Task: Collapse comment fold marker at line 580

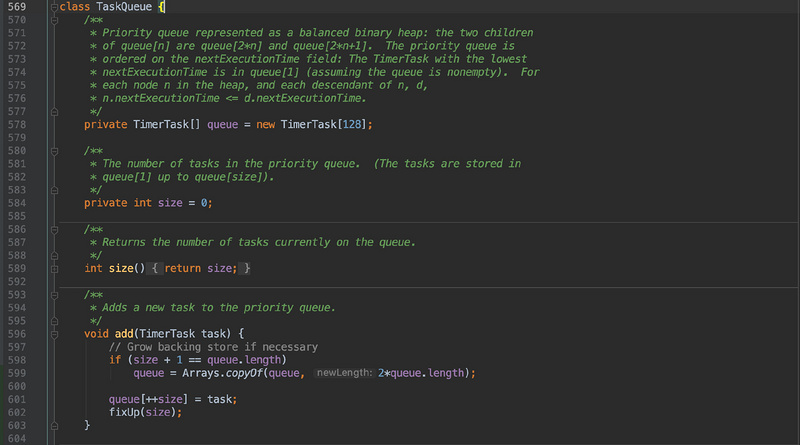Action: click(x=53, y=150)
